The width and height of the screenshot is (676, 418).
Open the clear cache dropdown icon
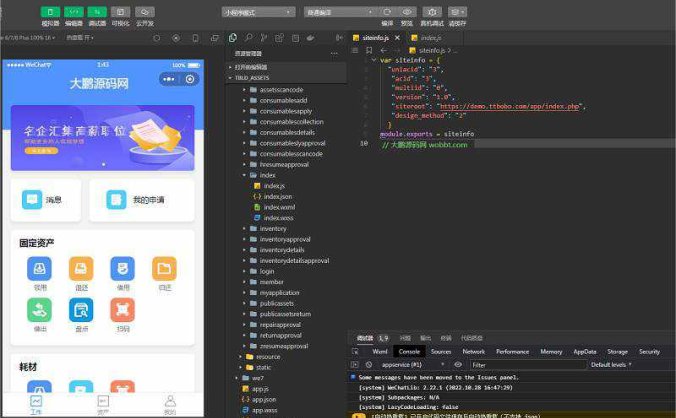(457, 12)
